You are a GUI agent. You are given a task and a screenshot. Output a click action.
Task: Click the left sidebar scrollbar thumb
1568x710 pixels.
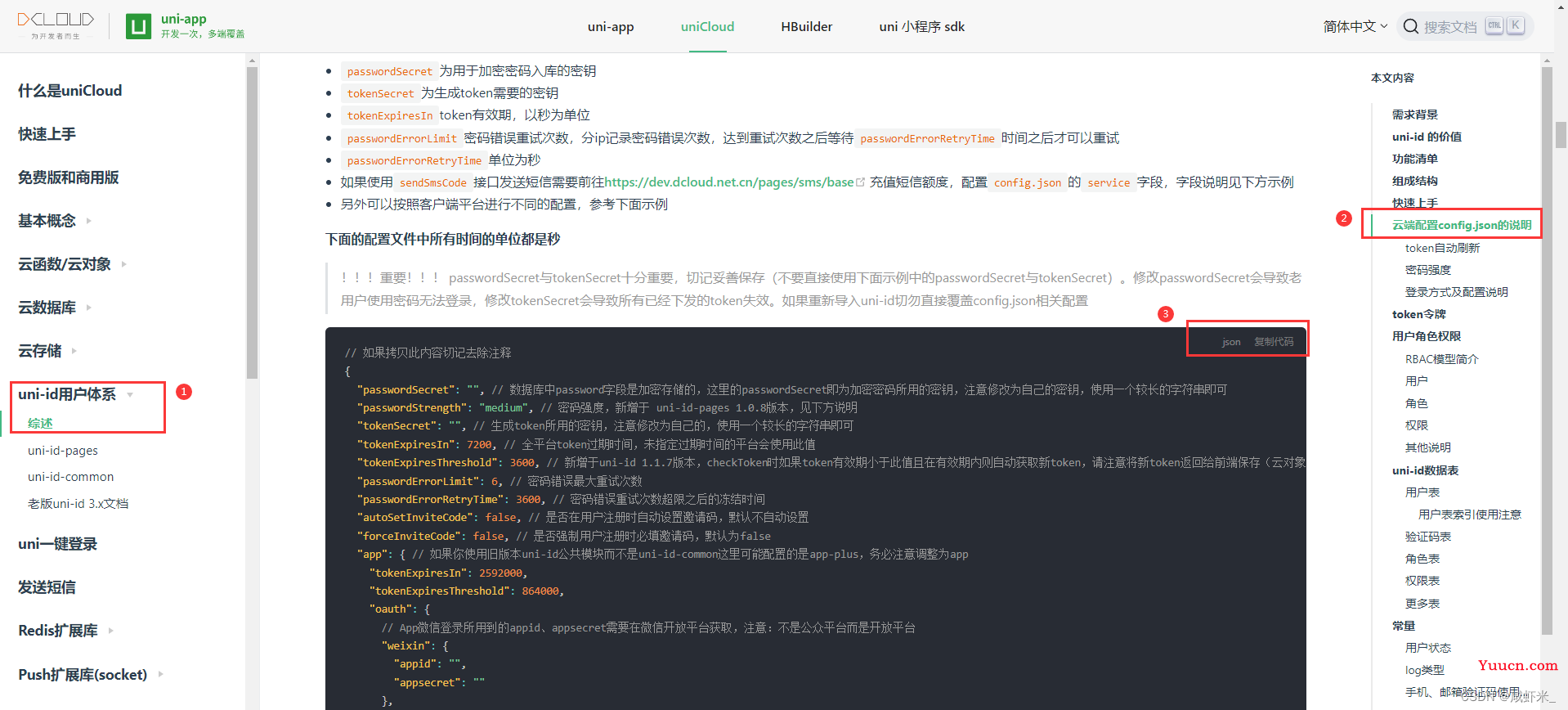click(252, 222)
